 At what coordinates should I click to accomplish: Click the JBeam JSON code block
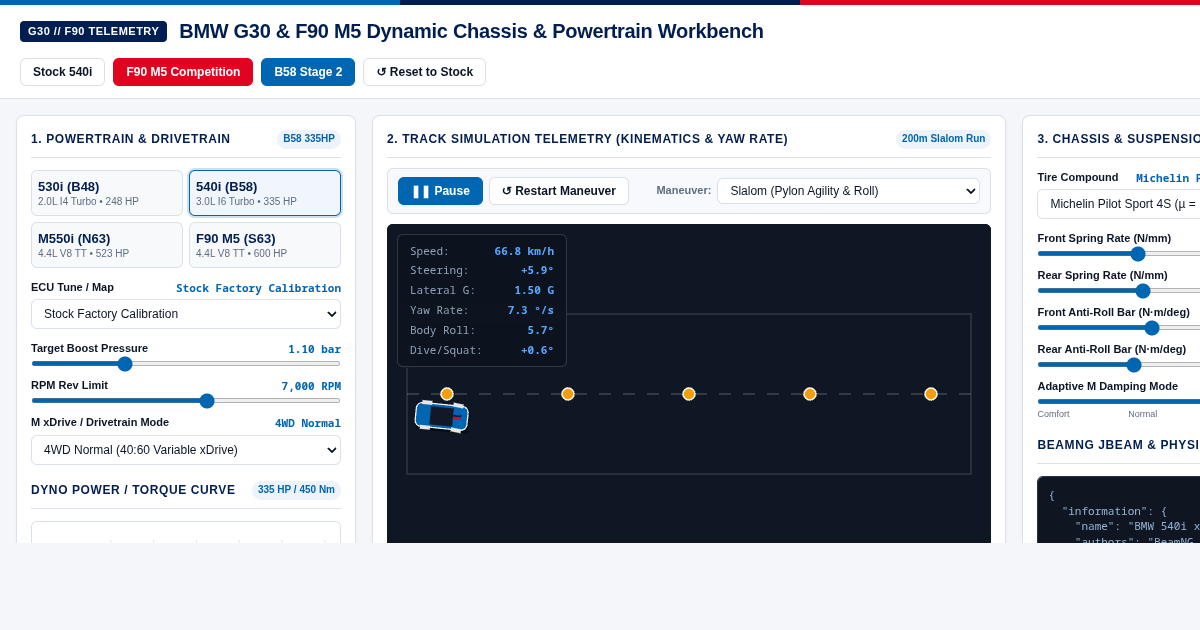point(1118,510)
